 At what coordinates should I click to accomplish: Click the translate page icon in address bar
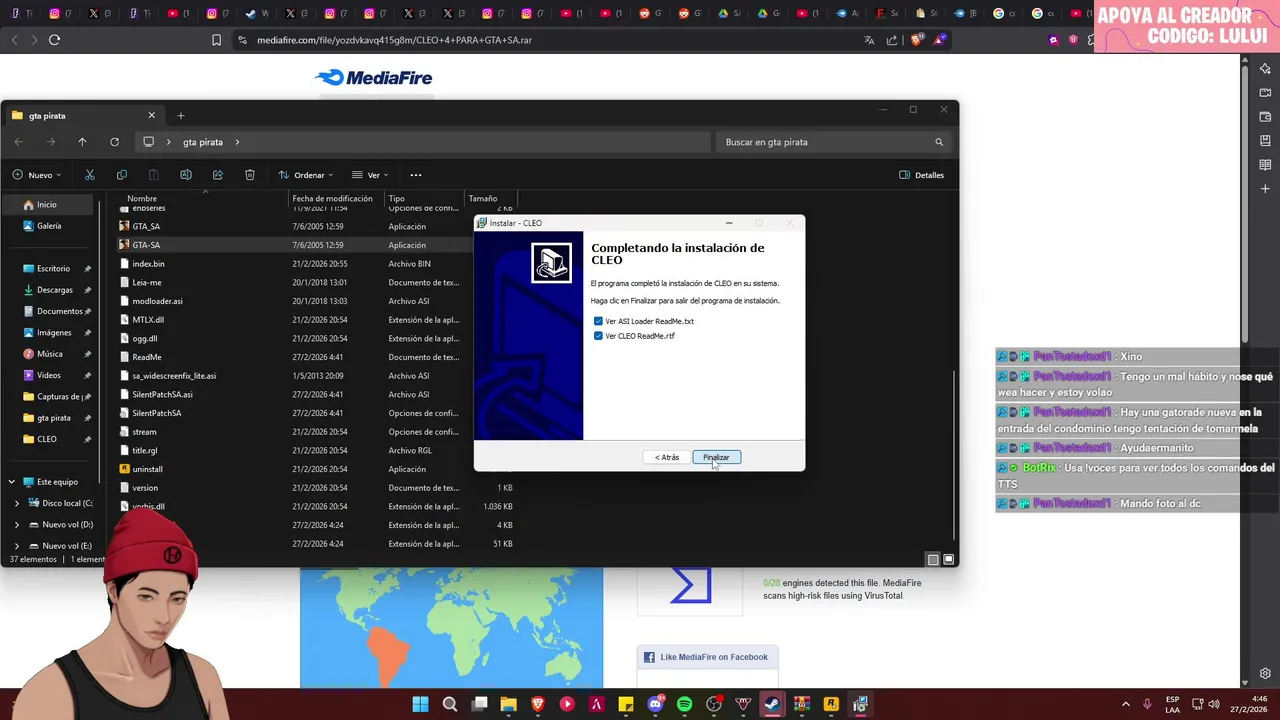[869, 40]
